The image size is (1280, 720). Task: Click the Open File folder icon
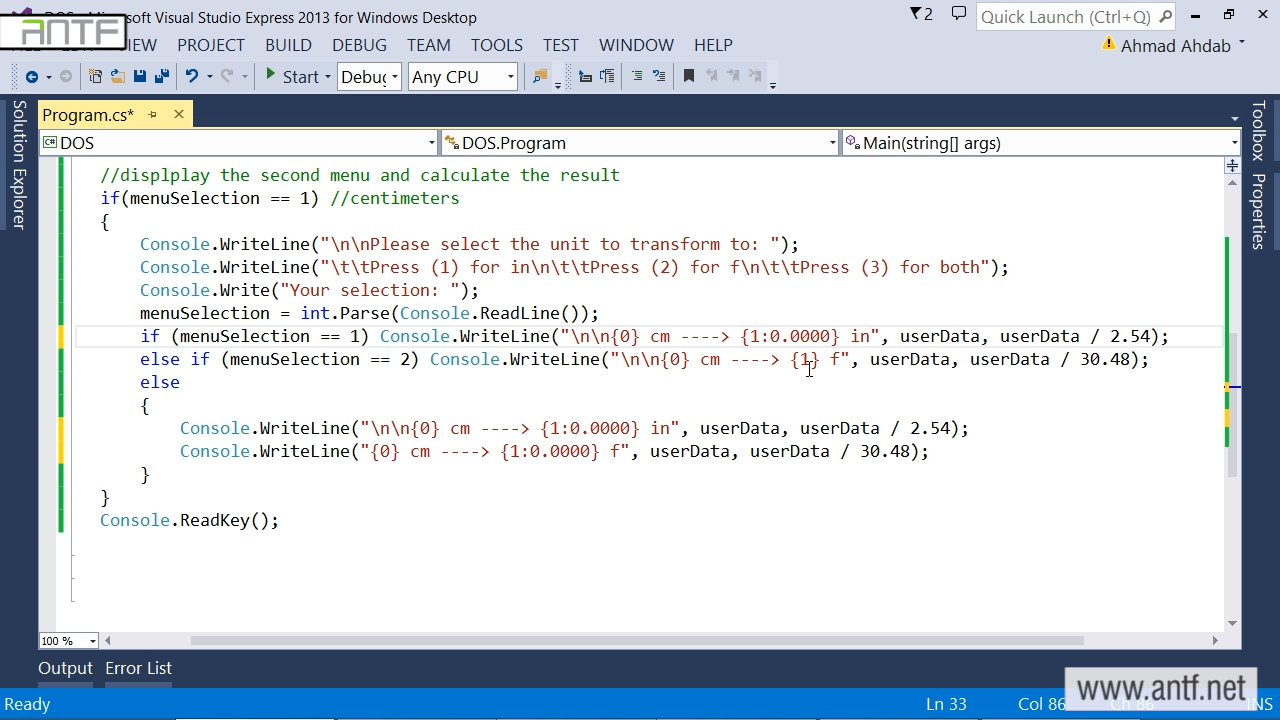coord(117,77)
